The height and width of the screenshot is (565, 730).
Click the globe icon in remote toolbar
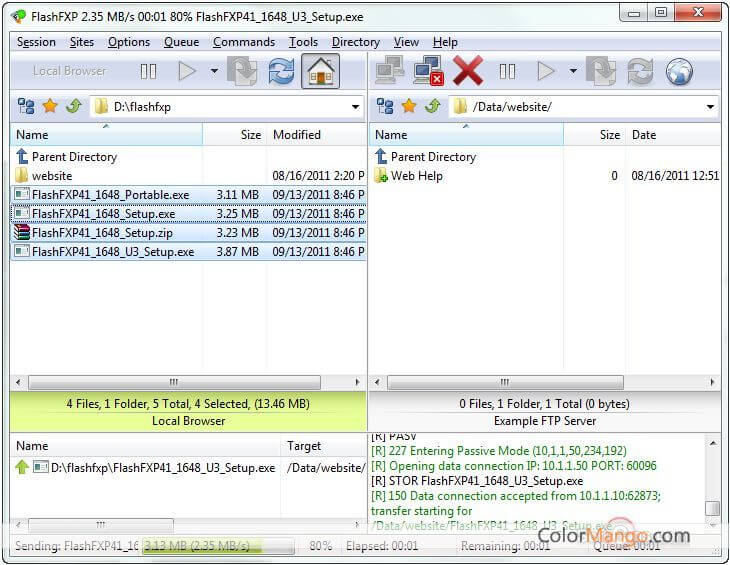(679, 71)
